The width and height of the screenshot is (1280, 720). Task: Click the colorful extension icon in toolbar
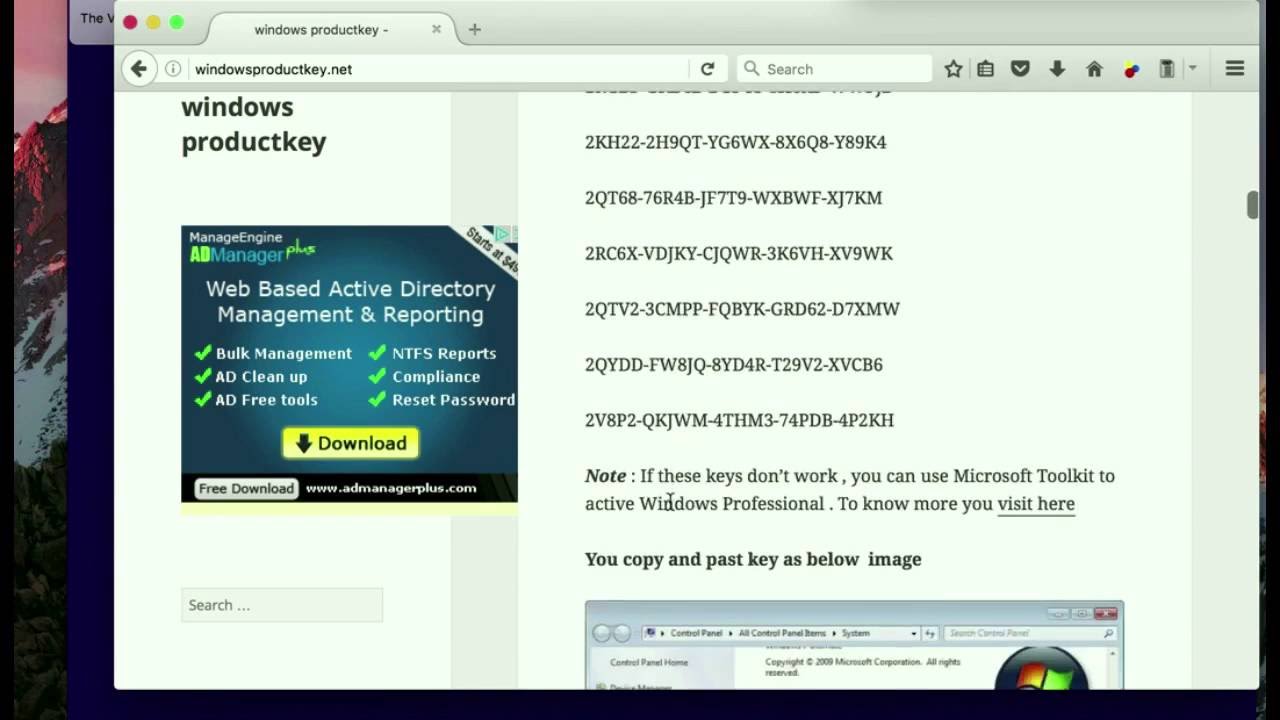[1131, 70]
